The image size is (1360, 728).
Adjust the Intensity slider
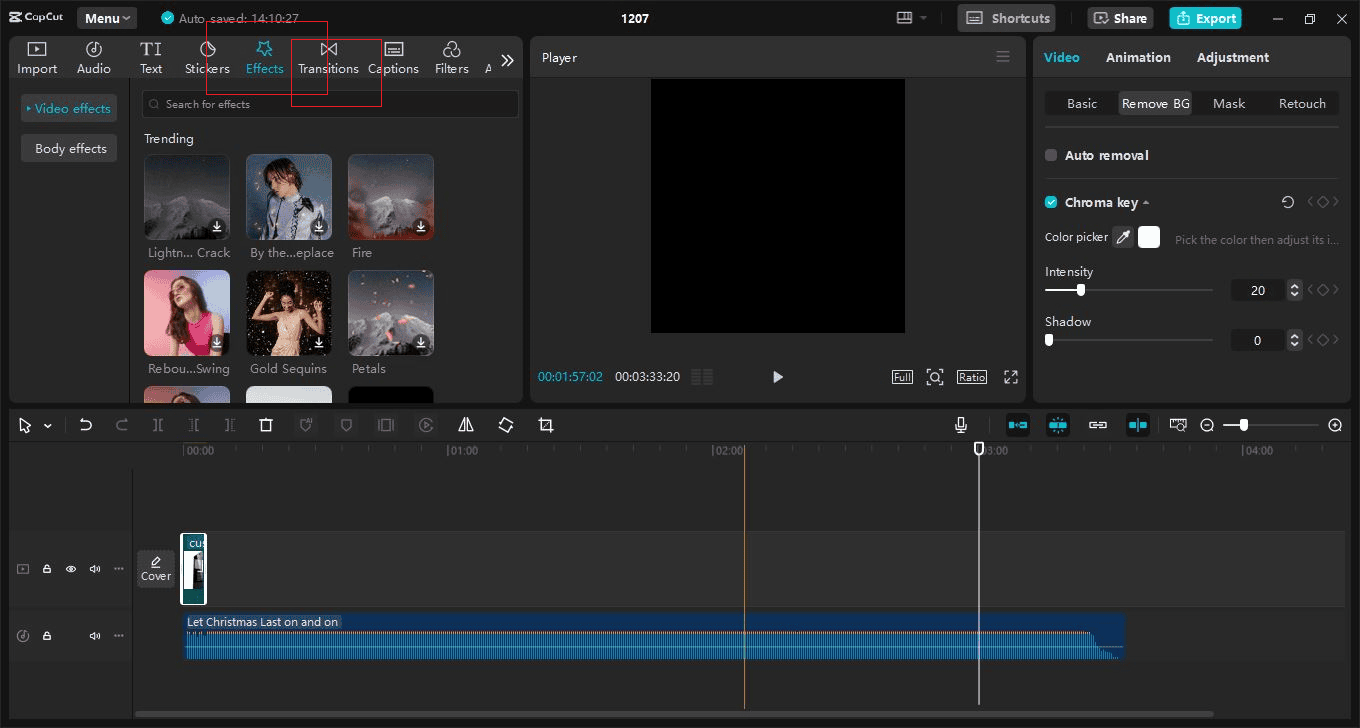[x=1129, y=290]
